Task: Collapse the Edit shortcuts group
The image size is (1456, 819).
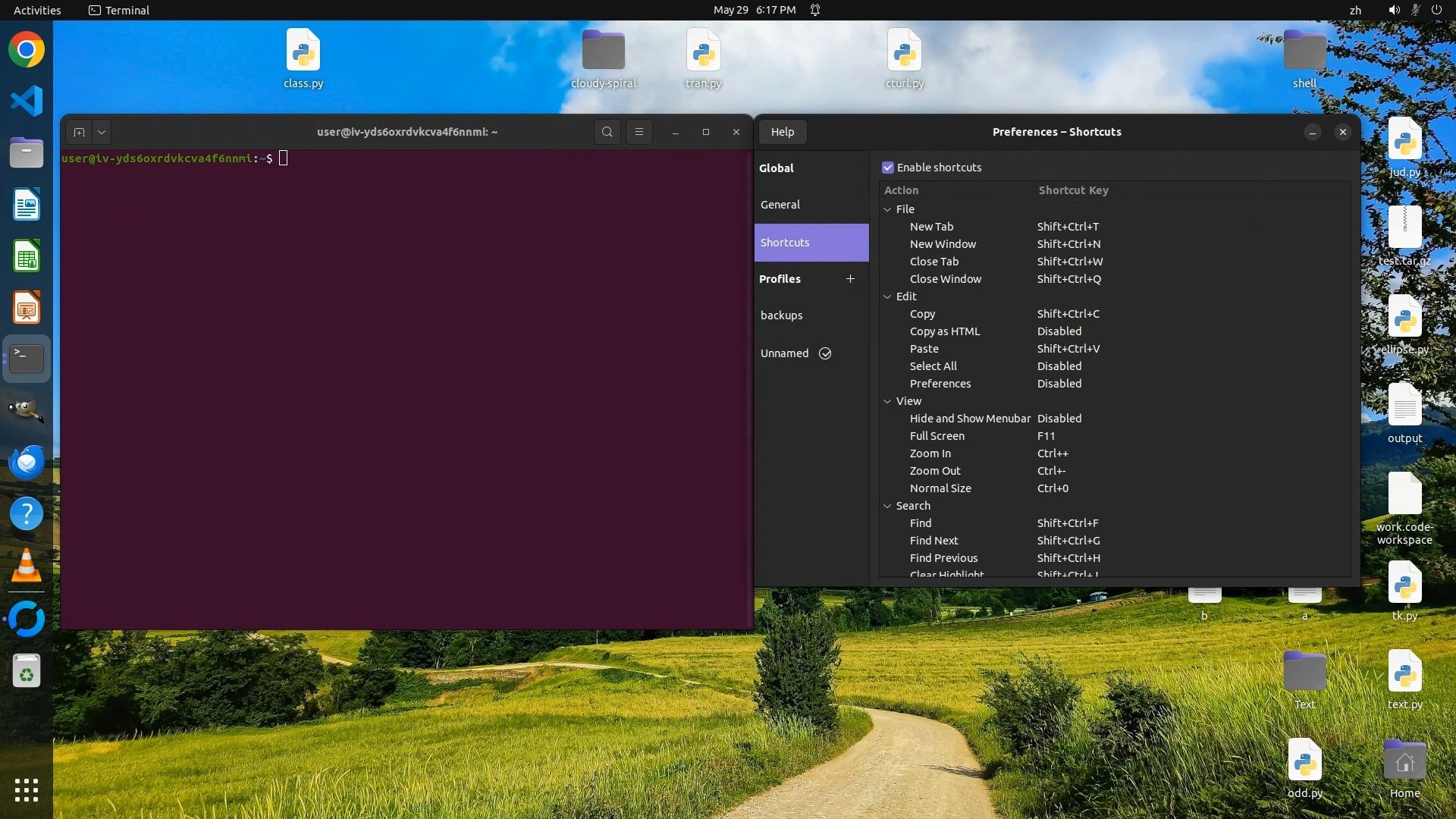Action: [887, 297]
